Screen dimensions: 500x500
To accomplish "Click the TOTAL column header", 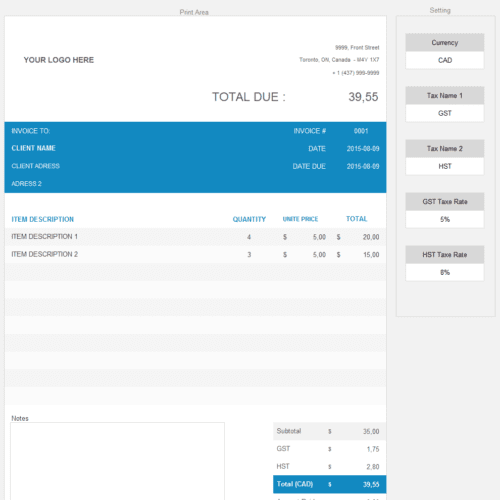I will coord(356,219).
